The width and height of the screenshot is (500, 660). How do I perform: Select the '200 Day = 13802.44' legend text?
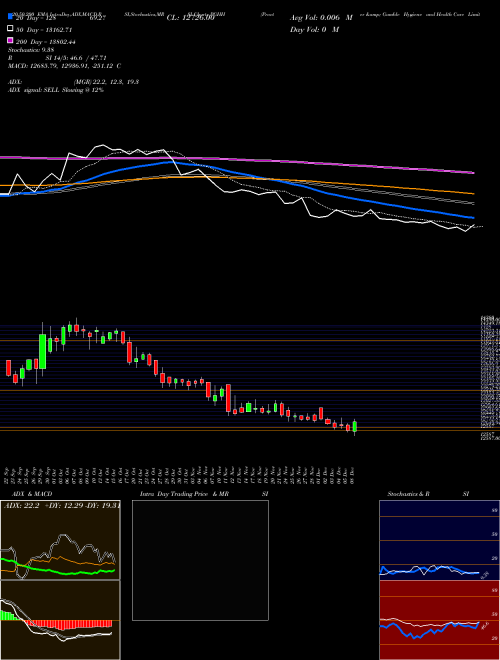(x=45, y=42)
